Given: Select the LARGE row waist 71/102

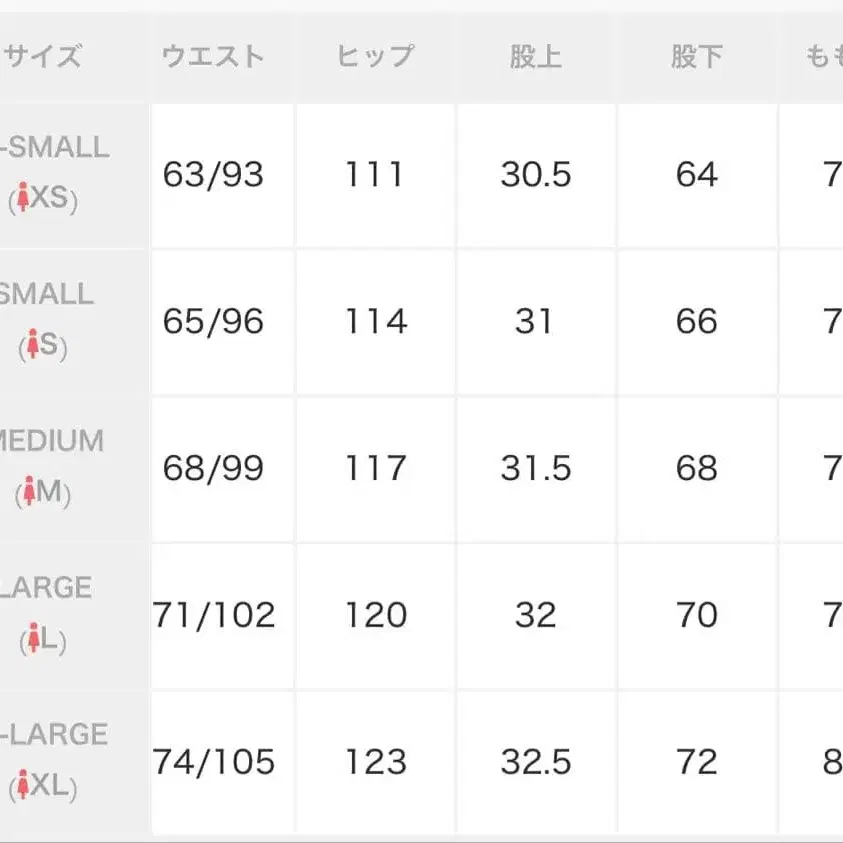Looking at the screenshot, I should coord(213,615).
